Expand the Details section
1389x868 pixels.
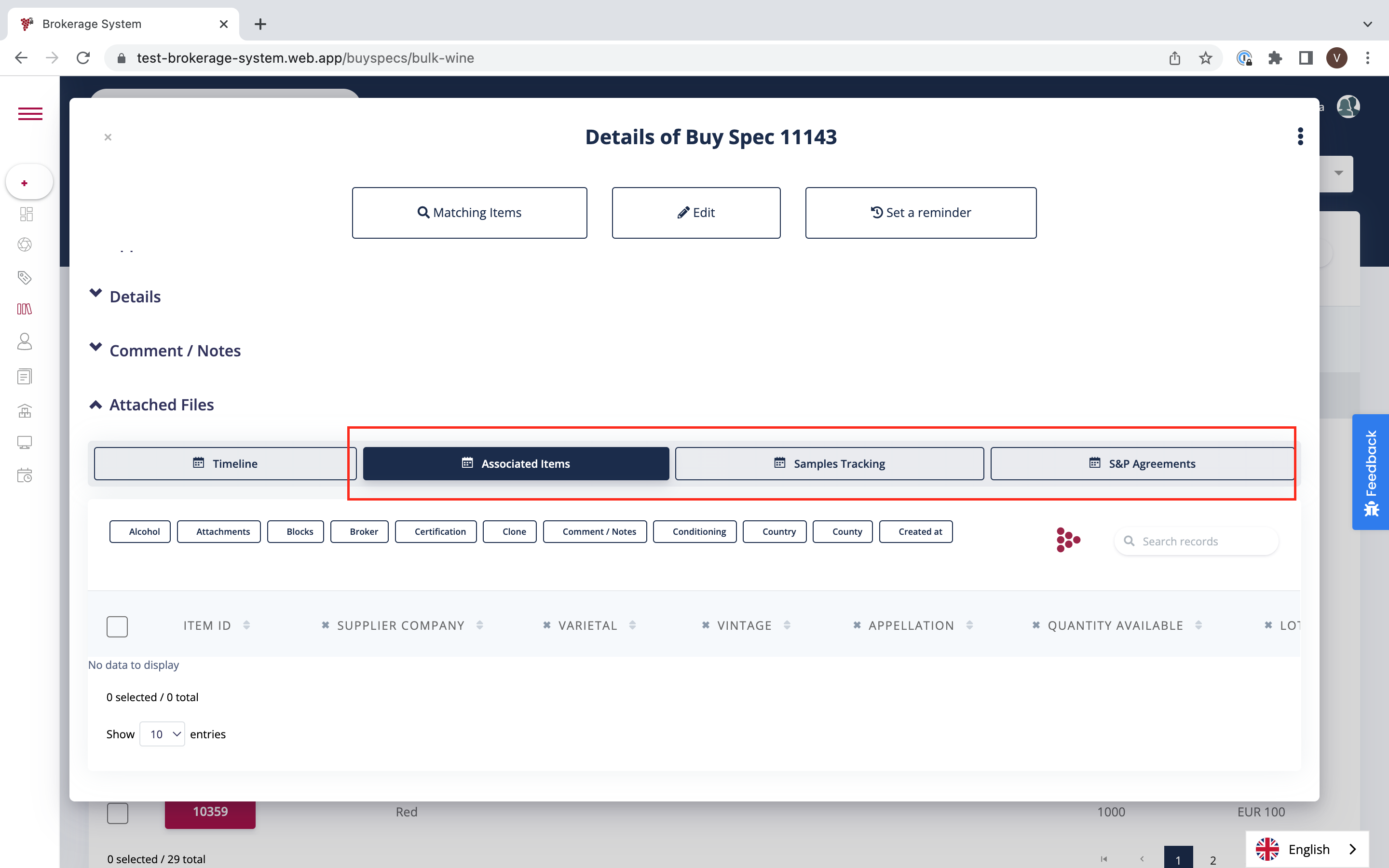tap(135, 297)
